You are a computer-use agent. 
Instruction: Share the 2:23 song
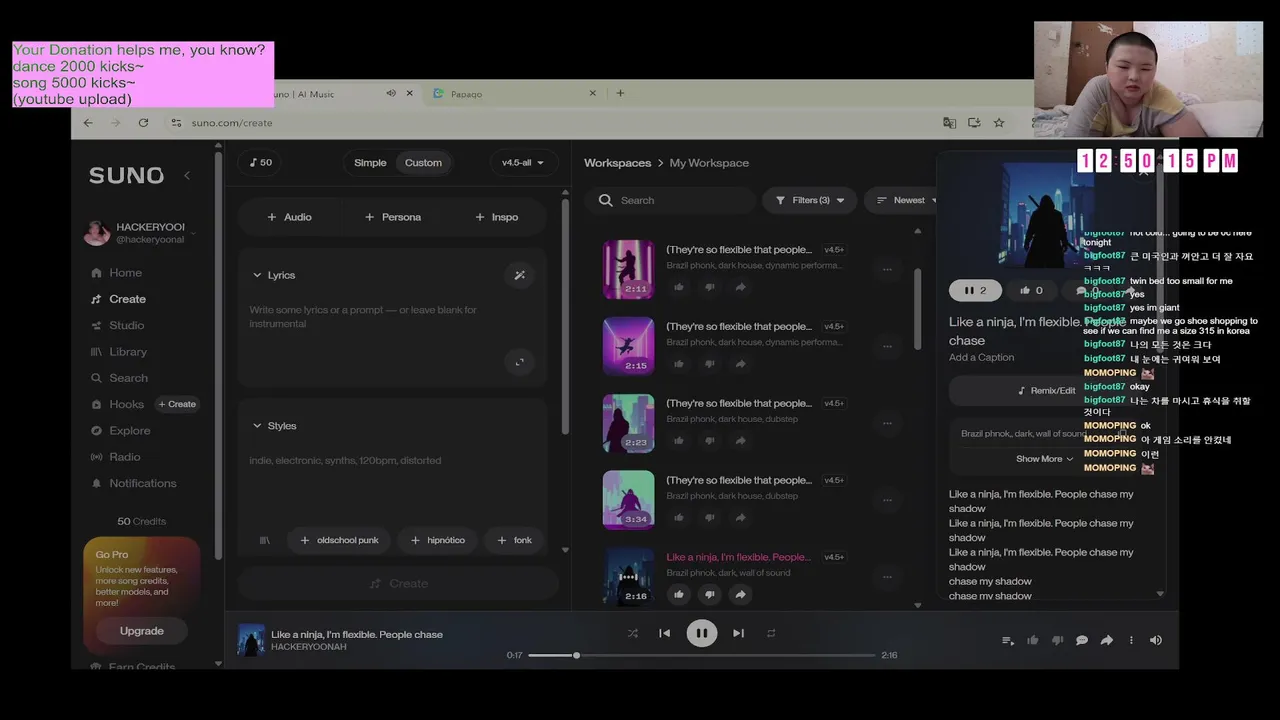pyautogui.click(x=740, y=441)
